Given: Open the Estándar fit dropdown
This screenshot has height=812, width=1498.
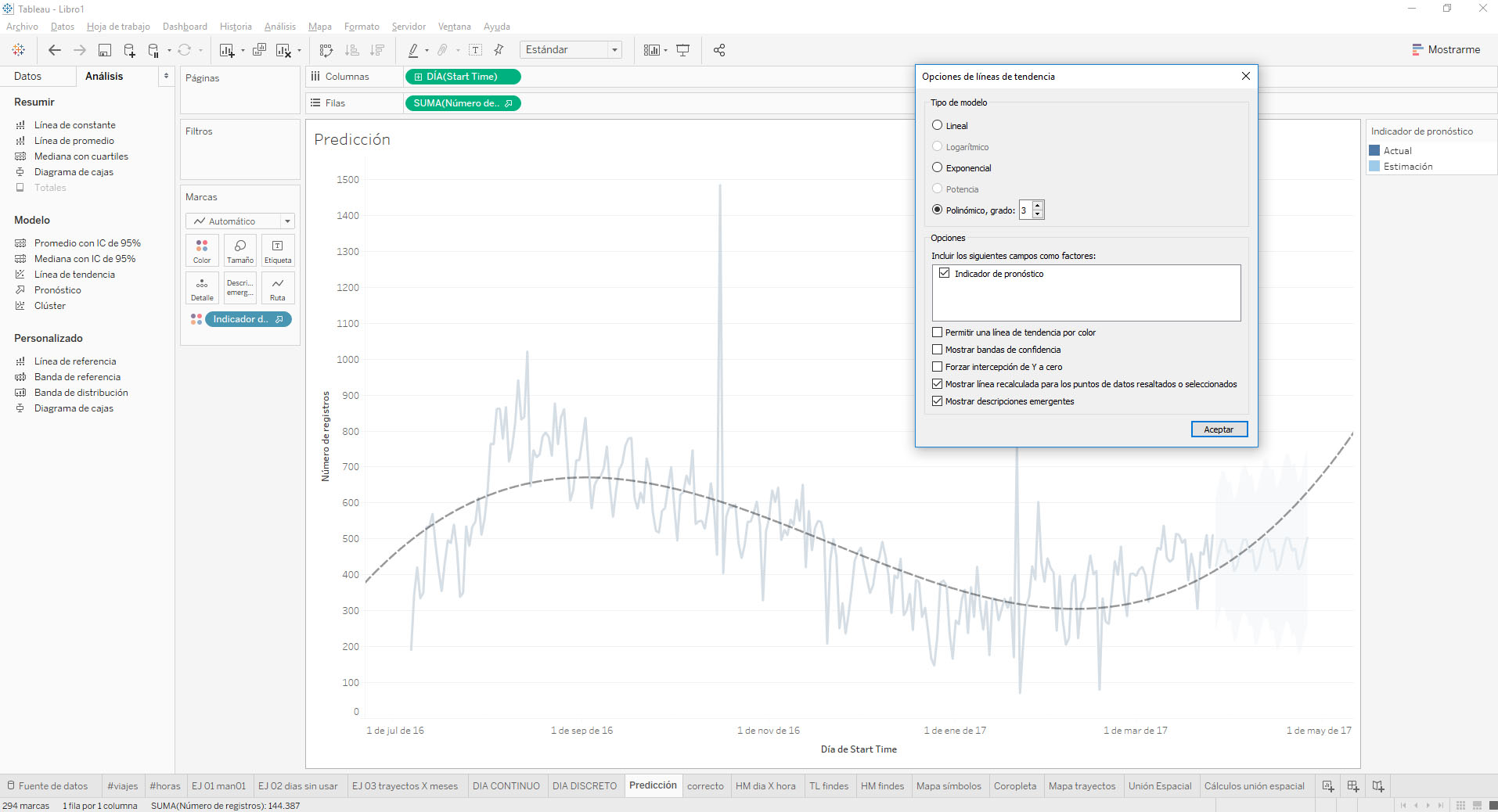Looking at the screenshot, I should coord(614,49).
